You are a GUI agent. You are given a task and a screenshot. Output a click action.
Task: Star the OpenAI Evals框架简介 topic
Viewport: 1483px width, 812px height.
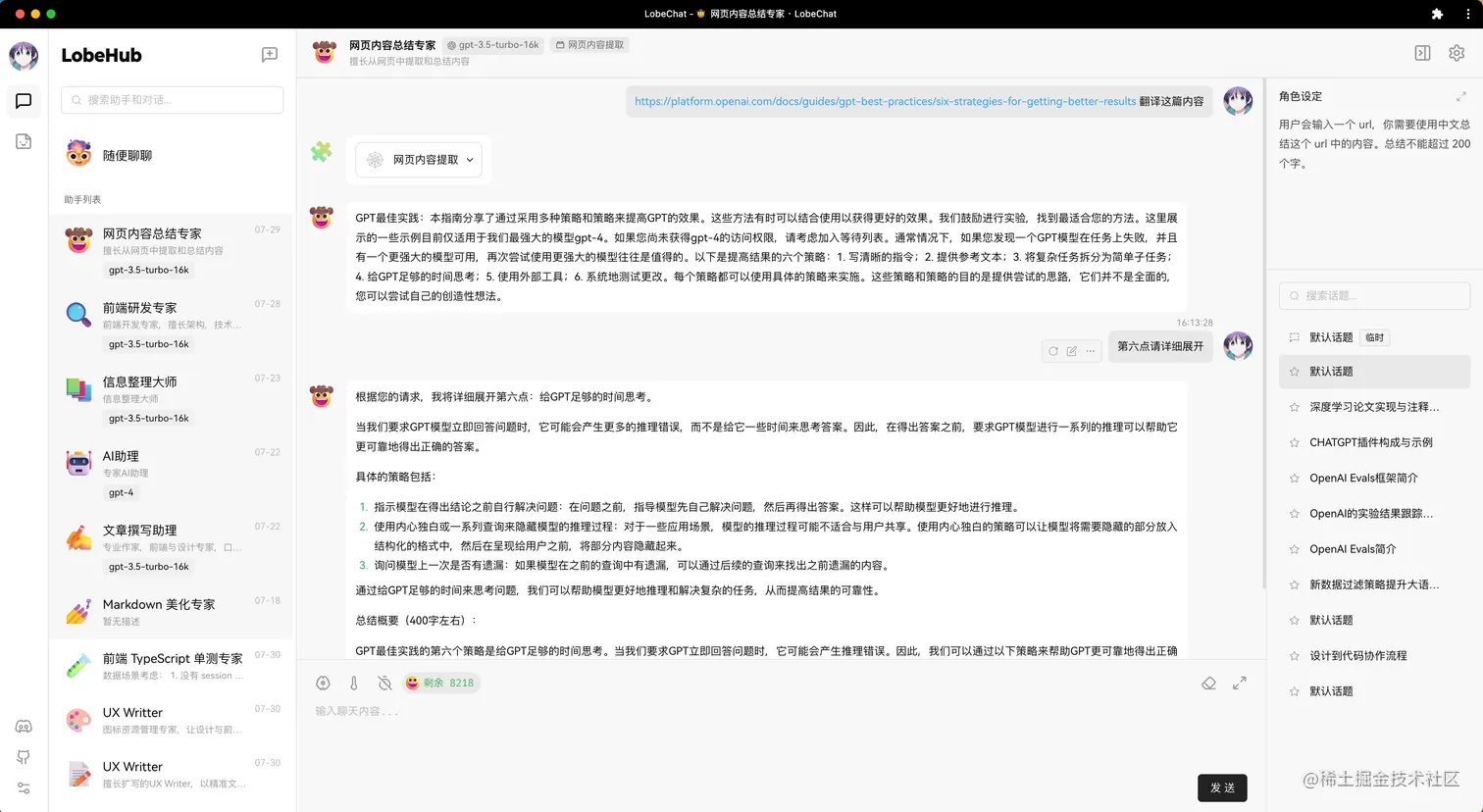click(1294, 479)
